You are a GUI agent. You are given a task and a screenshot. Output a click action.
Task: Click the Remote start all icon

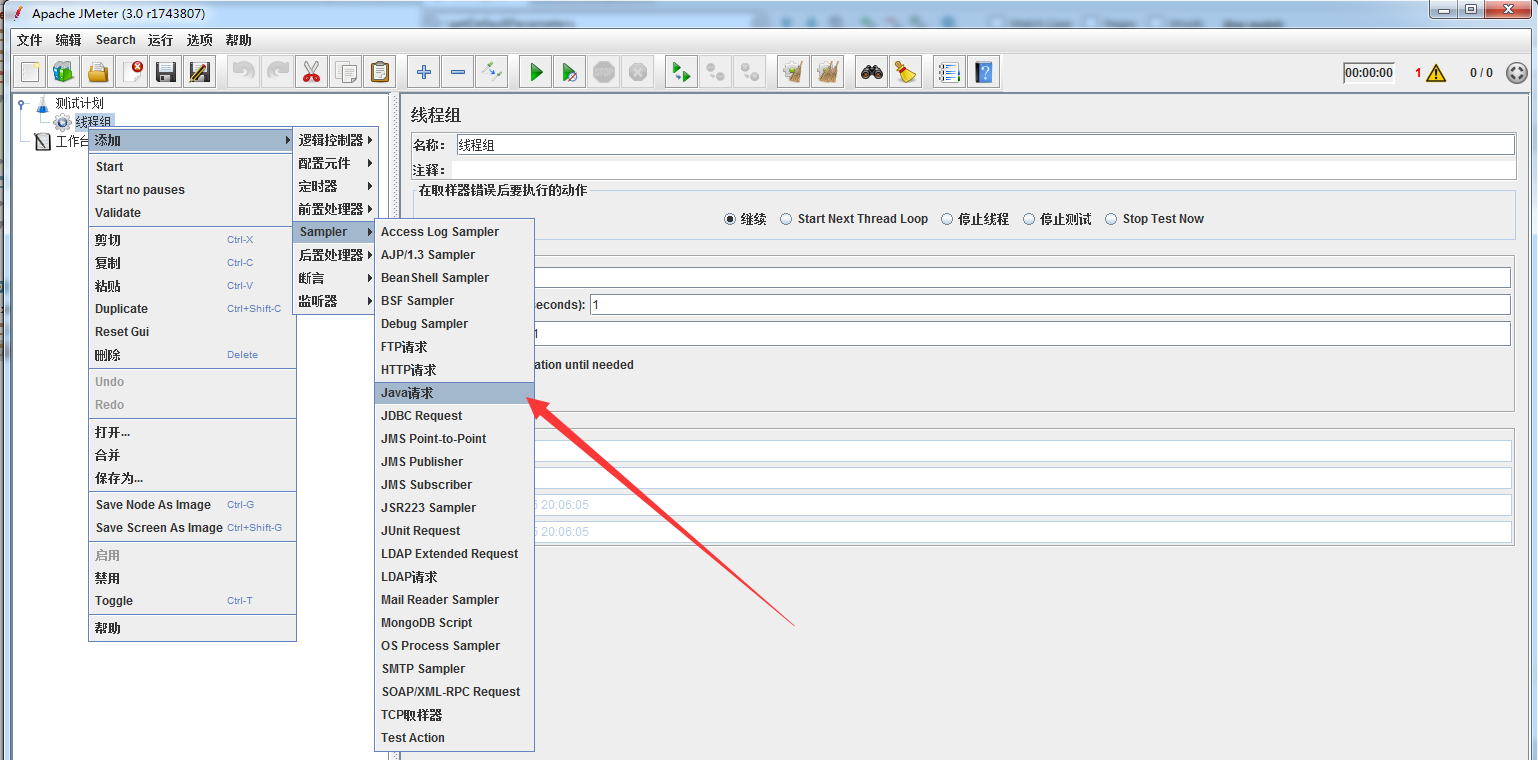[682, 72]
